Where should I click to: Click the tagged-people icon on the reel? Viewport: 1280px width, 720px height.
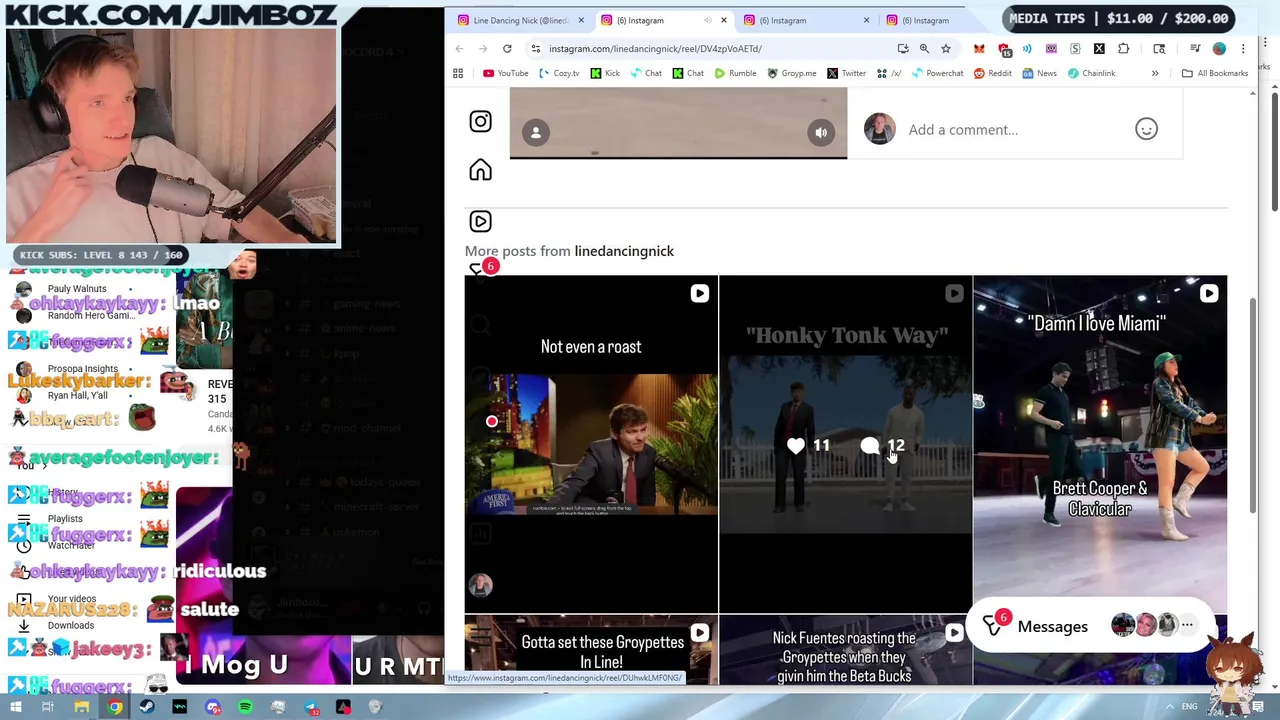536,132
